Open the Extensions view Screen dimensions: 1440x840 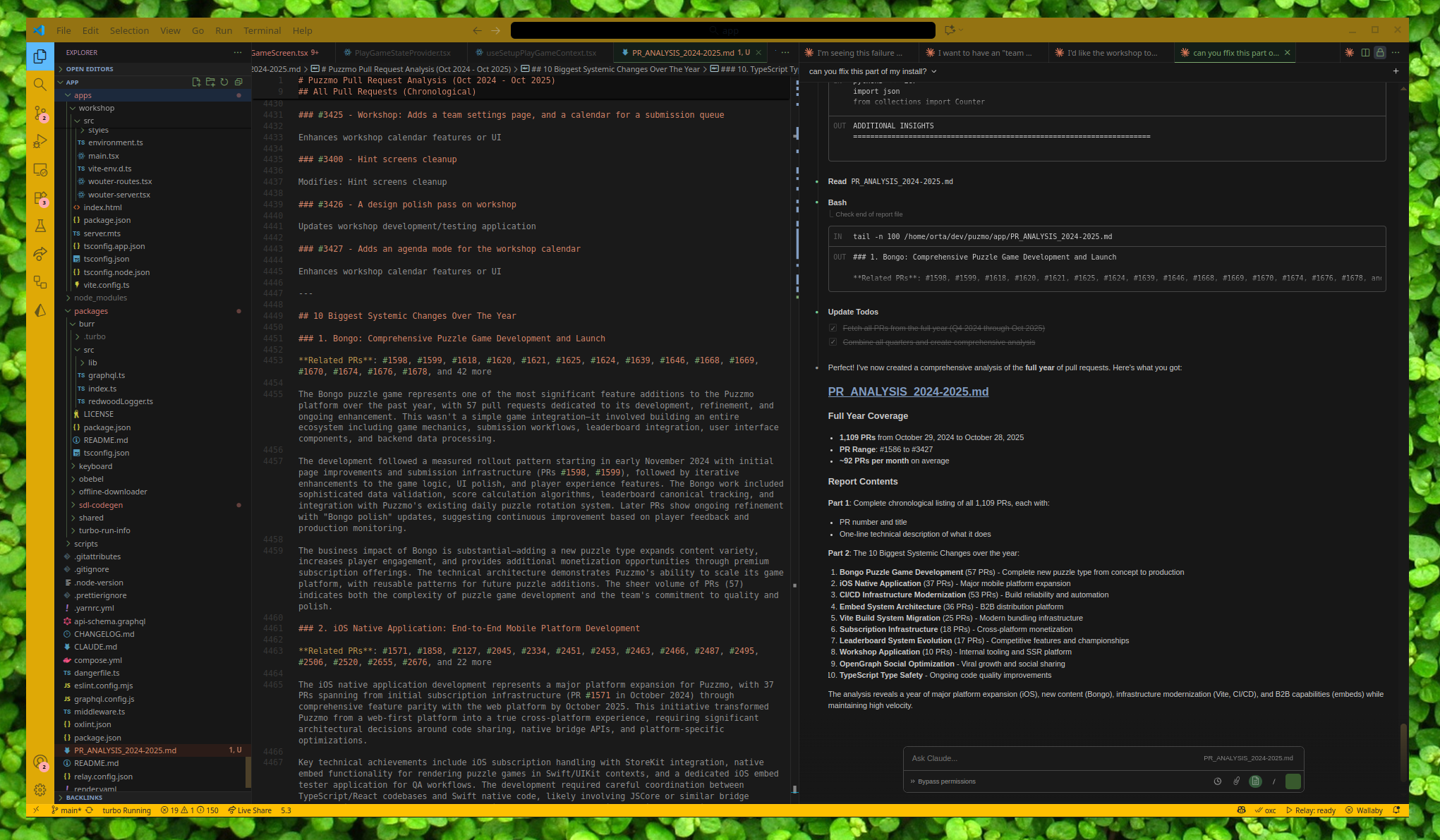tap(40, 198)
